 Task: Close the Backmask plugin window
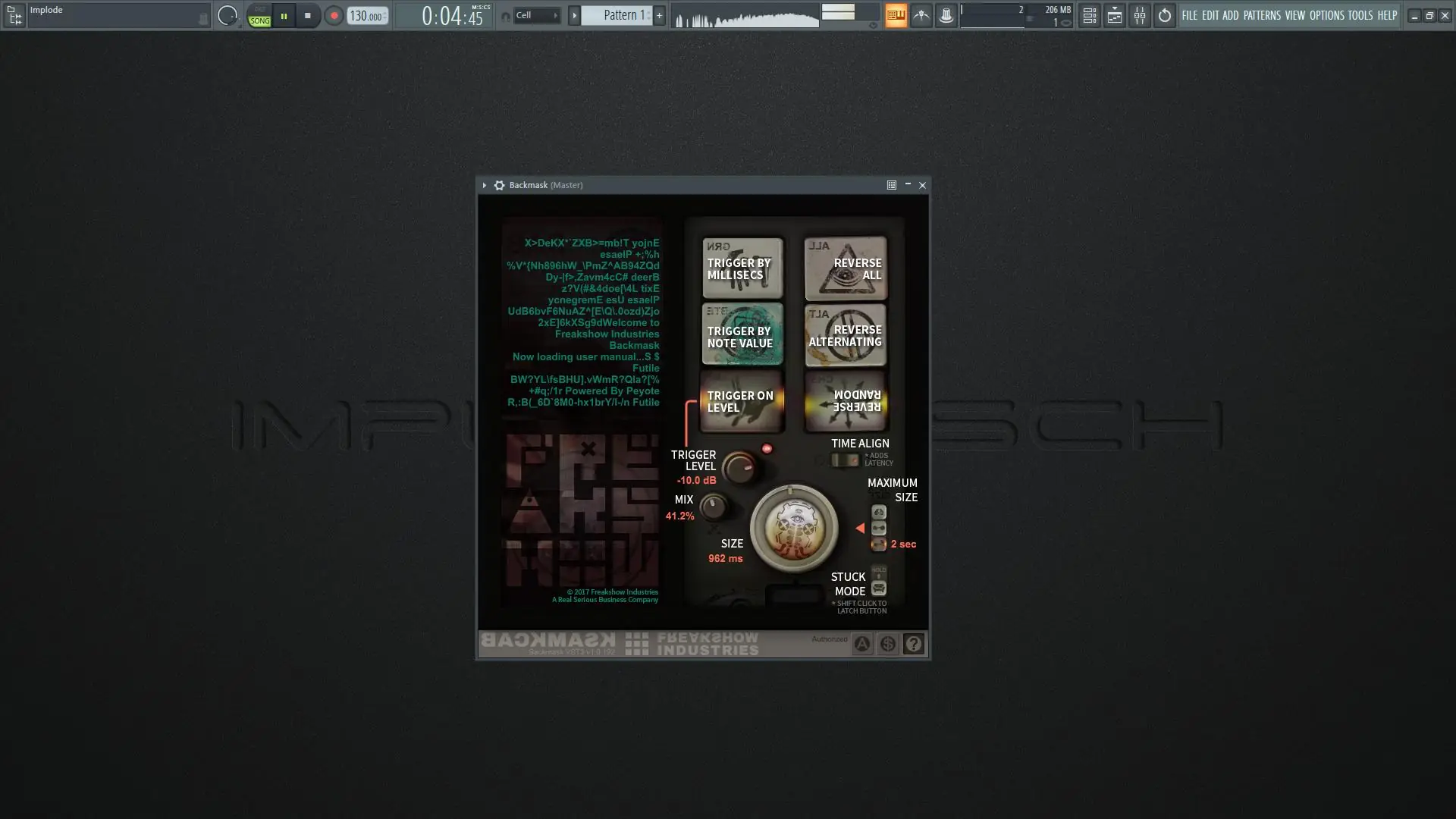[x=922, y=185]
